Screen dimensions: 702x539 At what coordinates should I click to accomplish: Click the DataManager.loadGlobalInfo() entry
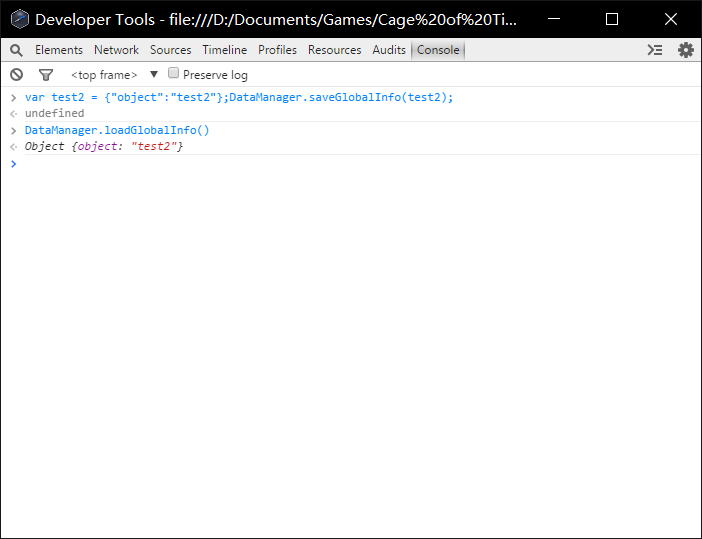pyautogui.click(x=117, y=130)
